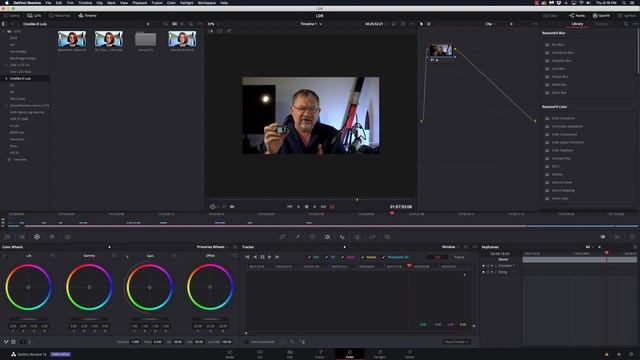Open the Keyframes All filter dropdown
The height and width of the screenshot is (360, 640).
pos(590,247)
